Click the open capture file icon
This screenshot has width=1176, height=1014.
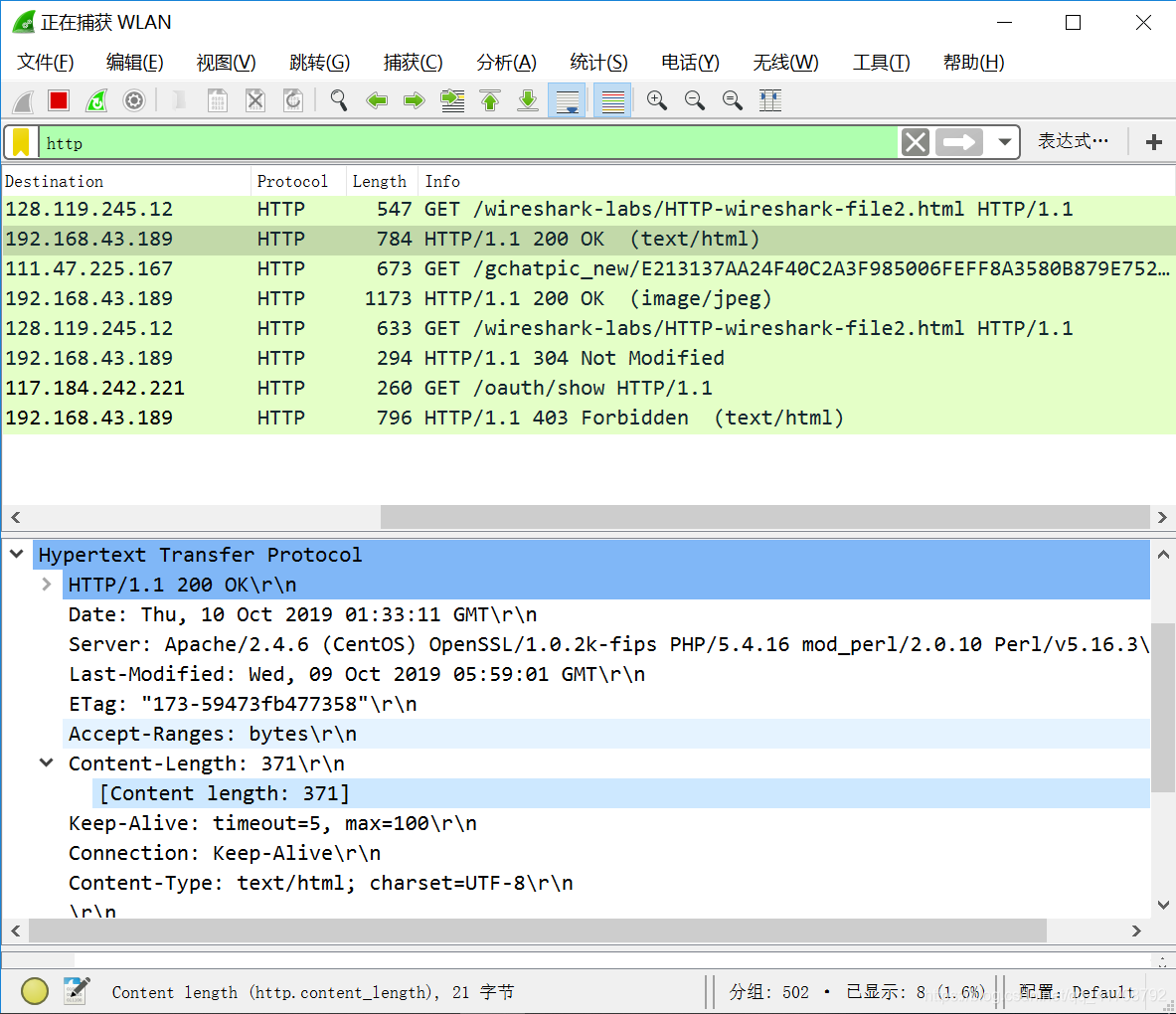pos(179,100)
